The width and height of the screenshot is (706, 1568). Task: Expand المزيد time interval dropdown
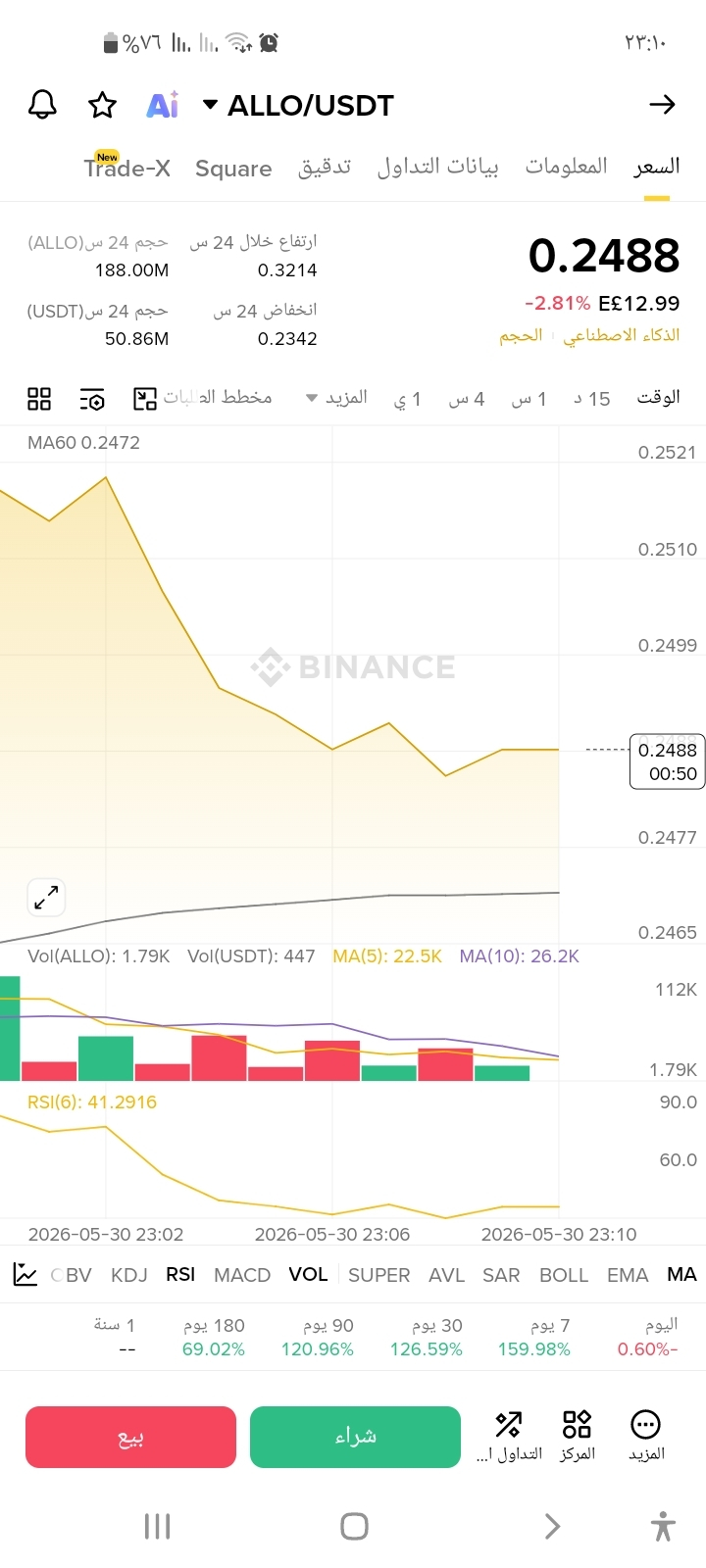(x=336, y=397)
